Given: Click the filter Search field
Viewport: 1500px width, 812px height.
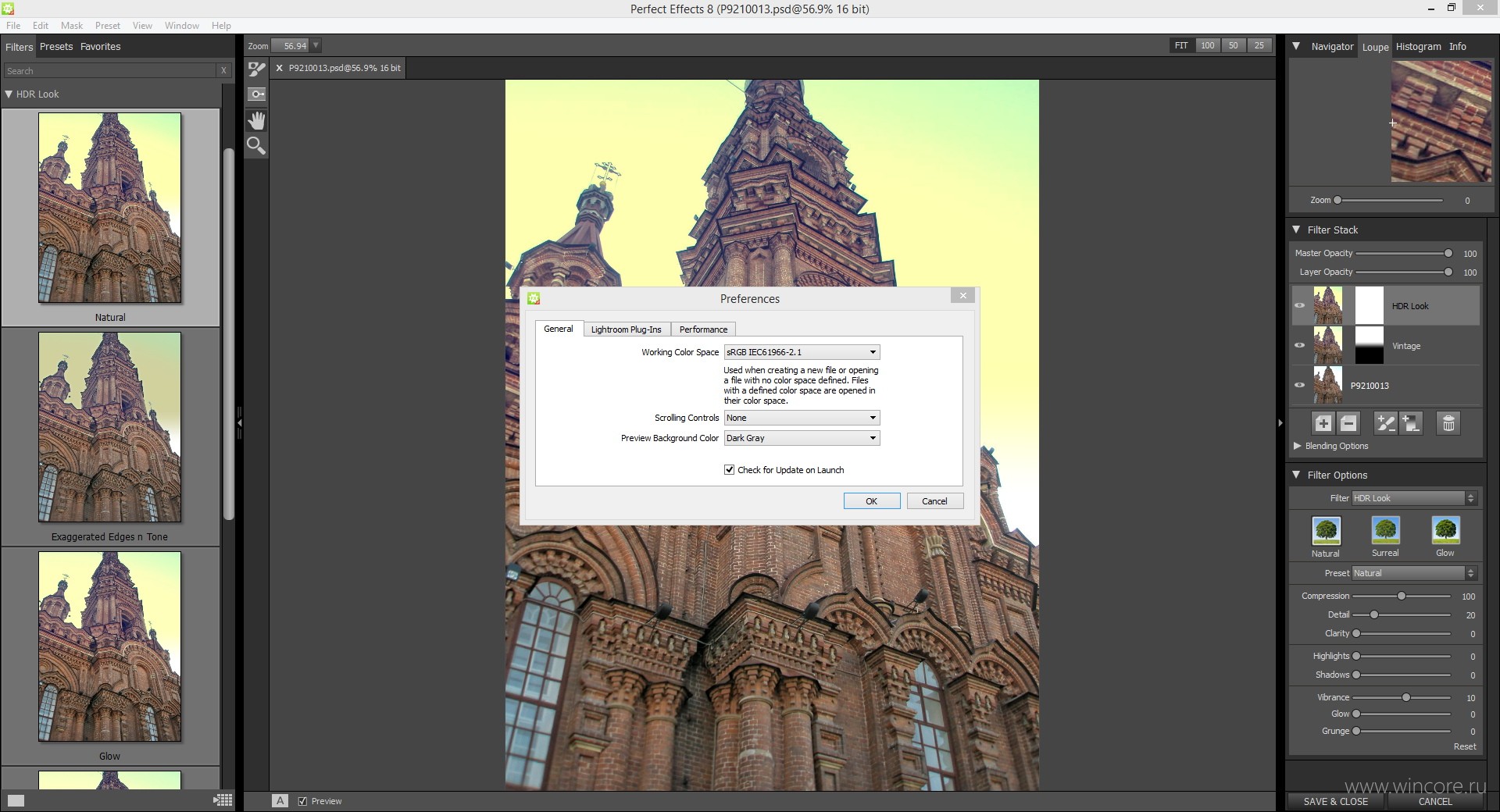Looking at the screenshot, I should pyautogui.click(x=109, y=70).
